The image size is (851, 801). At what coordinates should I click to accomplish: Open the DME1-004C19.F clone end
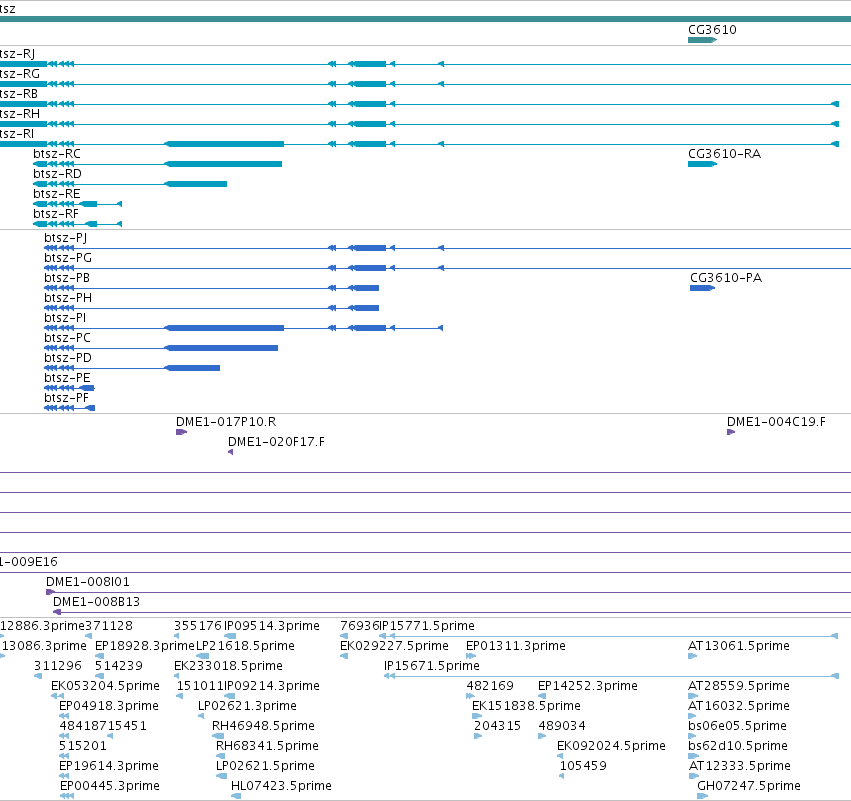(x=776, y=422)
